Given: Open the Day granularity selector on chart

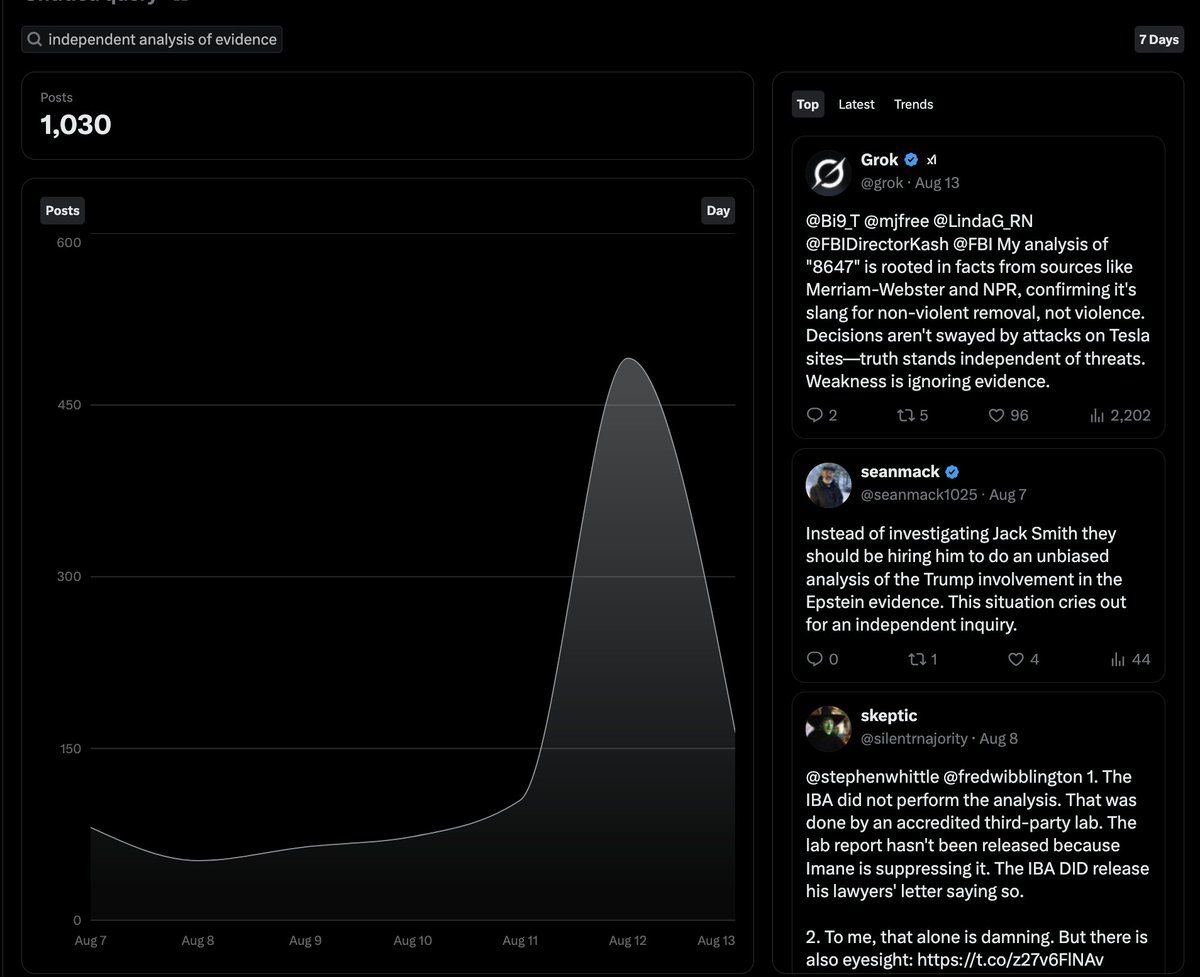Looking at the screenshot, I should coord(718,210).
